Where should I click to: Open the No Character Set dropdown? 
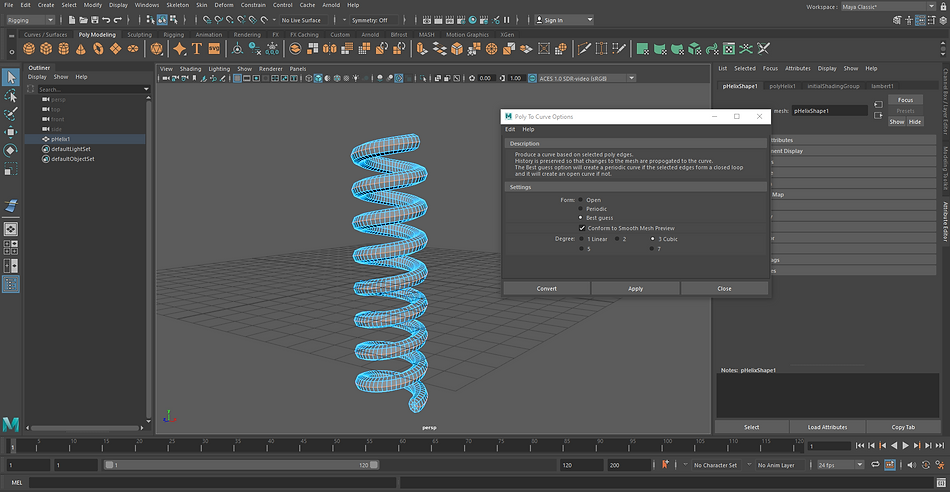[x=716, y=465]
